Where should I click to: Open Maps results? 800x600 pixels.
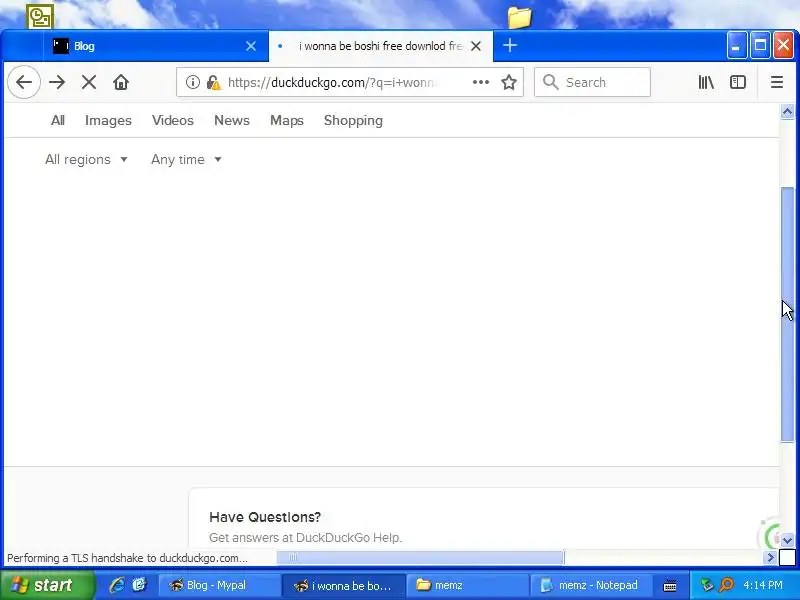click(287, 120)
